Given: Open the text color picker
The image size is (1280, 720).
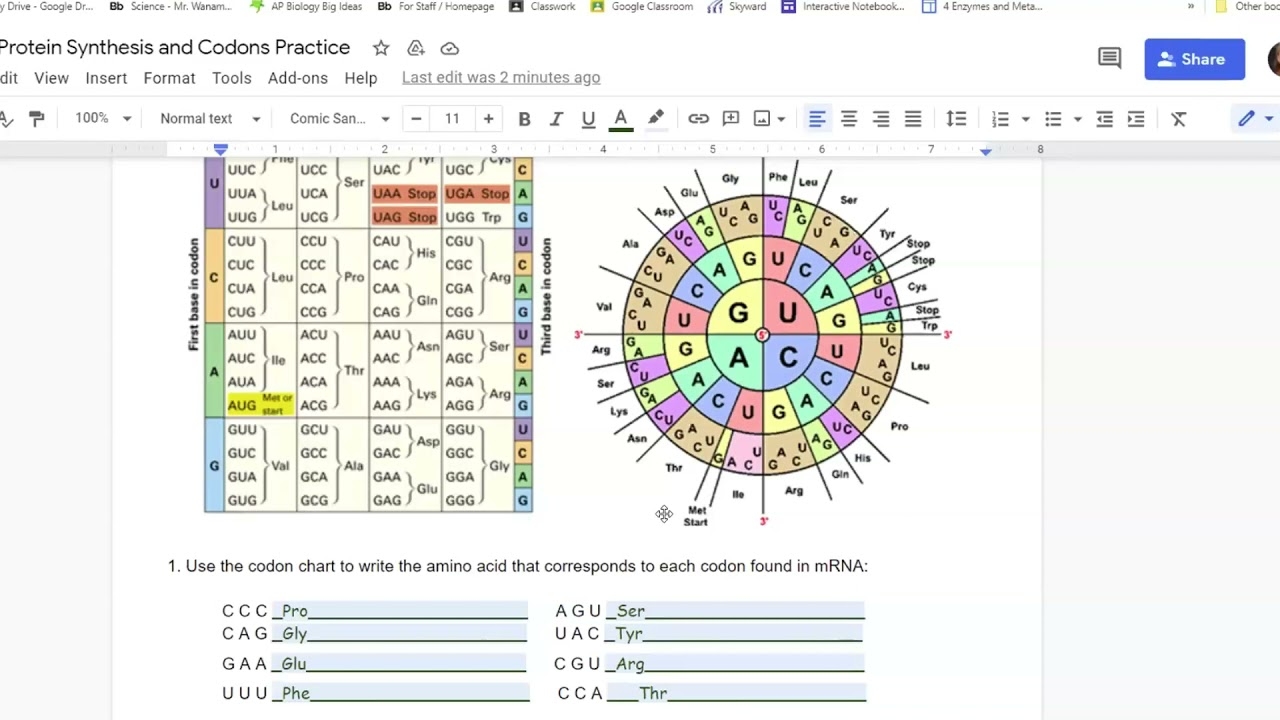Looking at the screenshot, I should (621, 118).
